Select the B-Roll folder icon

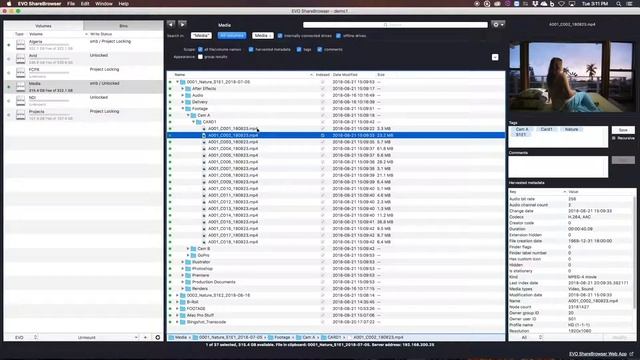(183, 302)
